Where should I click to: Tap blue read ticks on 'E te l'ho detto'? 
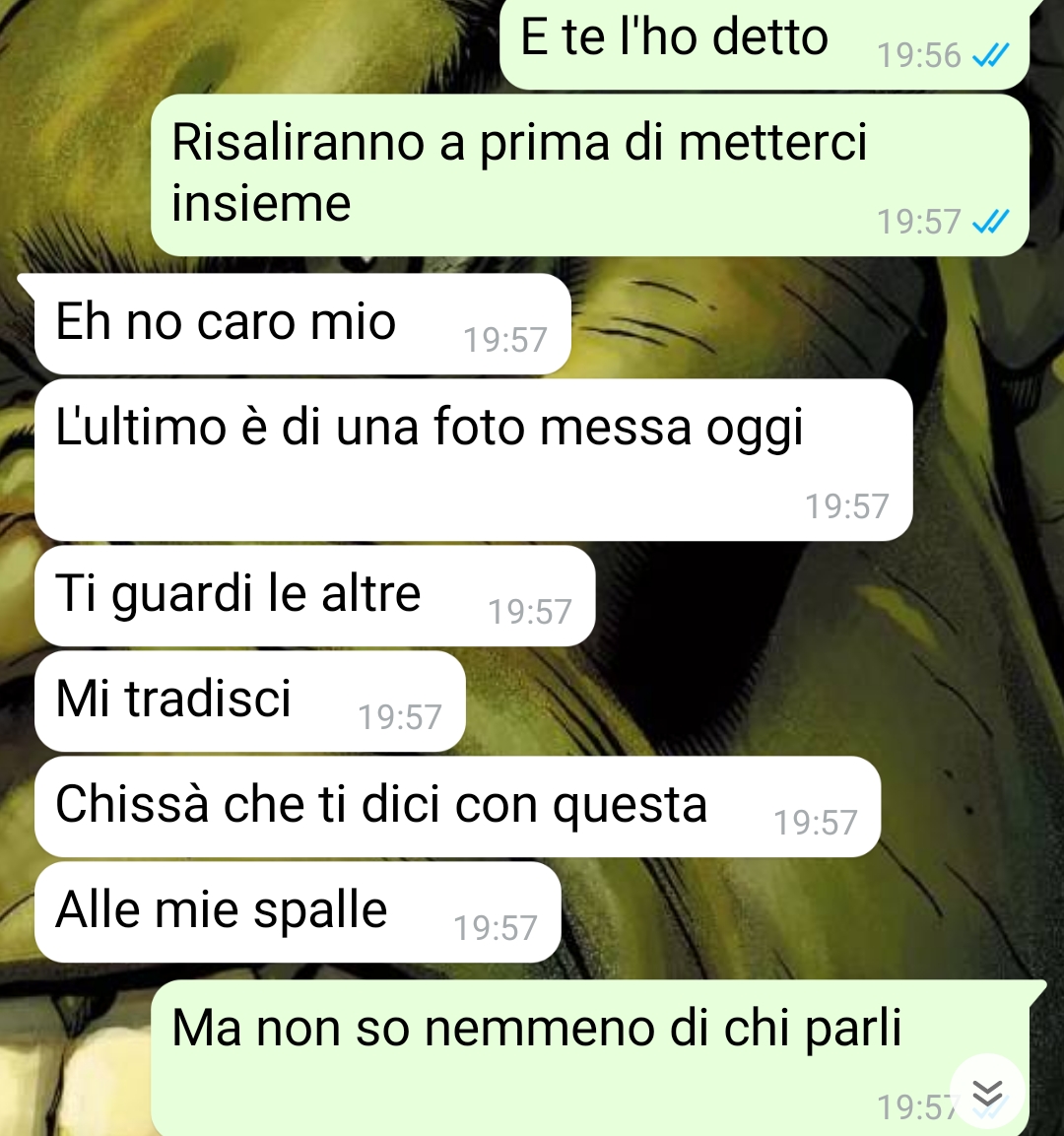coord(990,55)
